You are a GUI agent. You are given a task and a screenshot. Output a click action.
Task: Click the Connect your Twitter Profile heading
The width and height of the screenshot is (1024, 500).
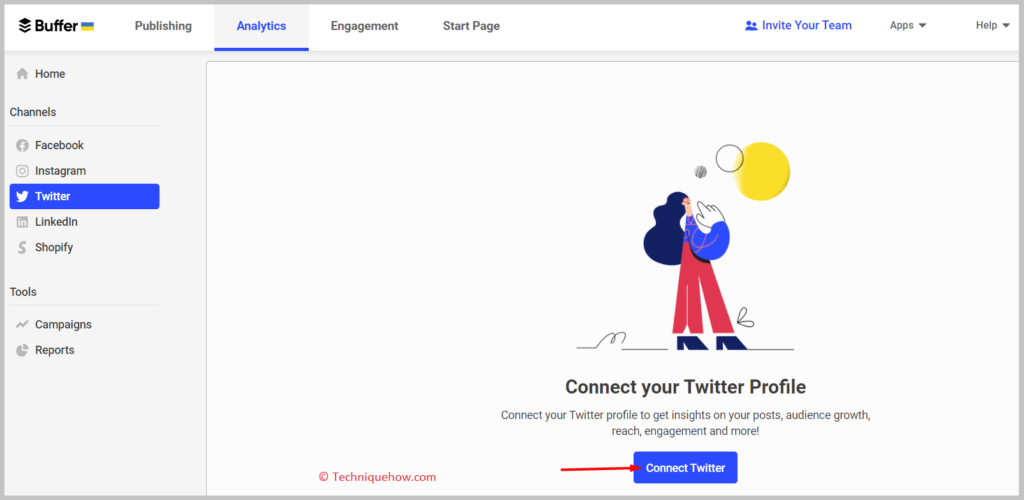[685, 387]
